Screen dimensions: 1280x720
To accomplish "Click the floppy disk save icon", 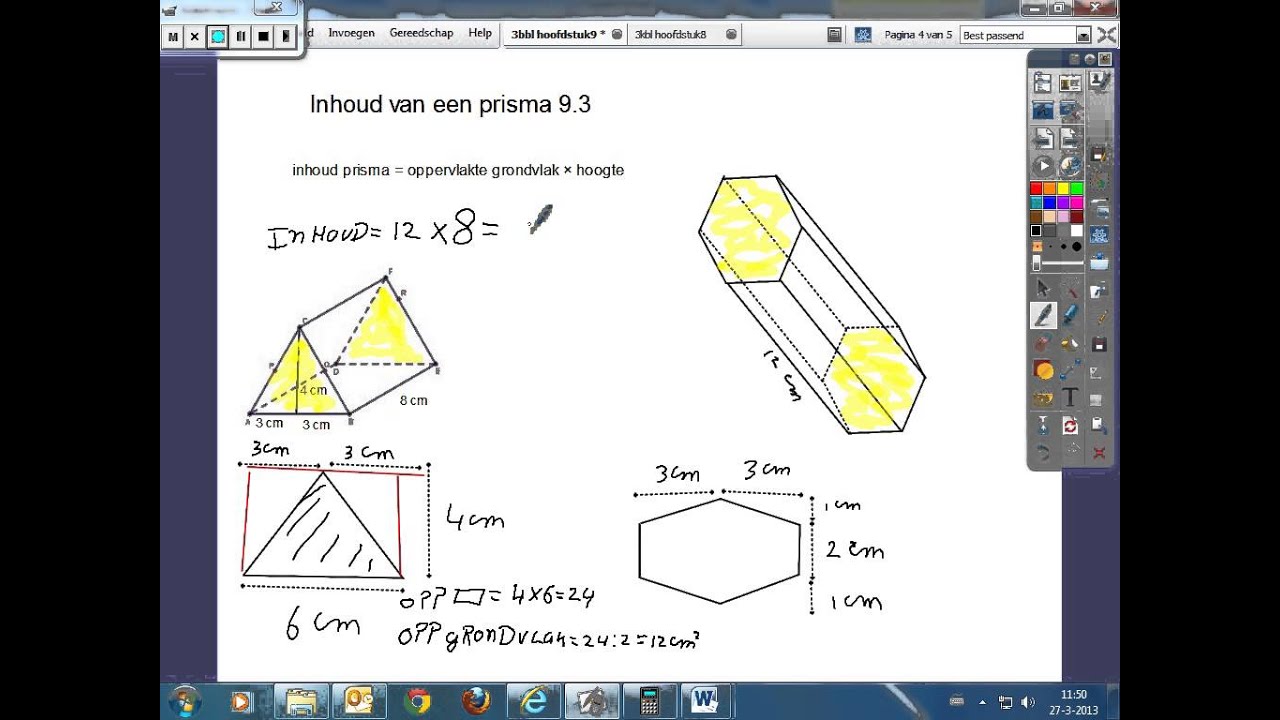I will click(x=1098, y=344).
